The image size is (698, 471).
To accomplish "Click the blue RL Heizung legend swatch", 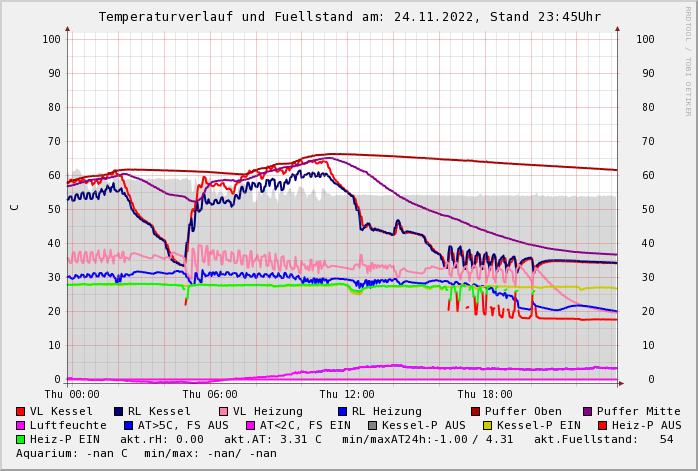I will click(x=342, y=411).
